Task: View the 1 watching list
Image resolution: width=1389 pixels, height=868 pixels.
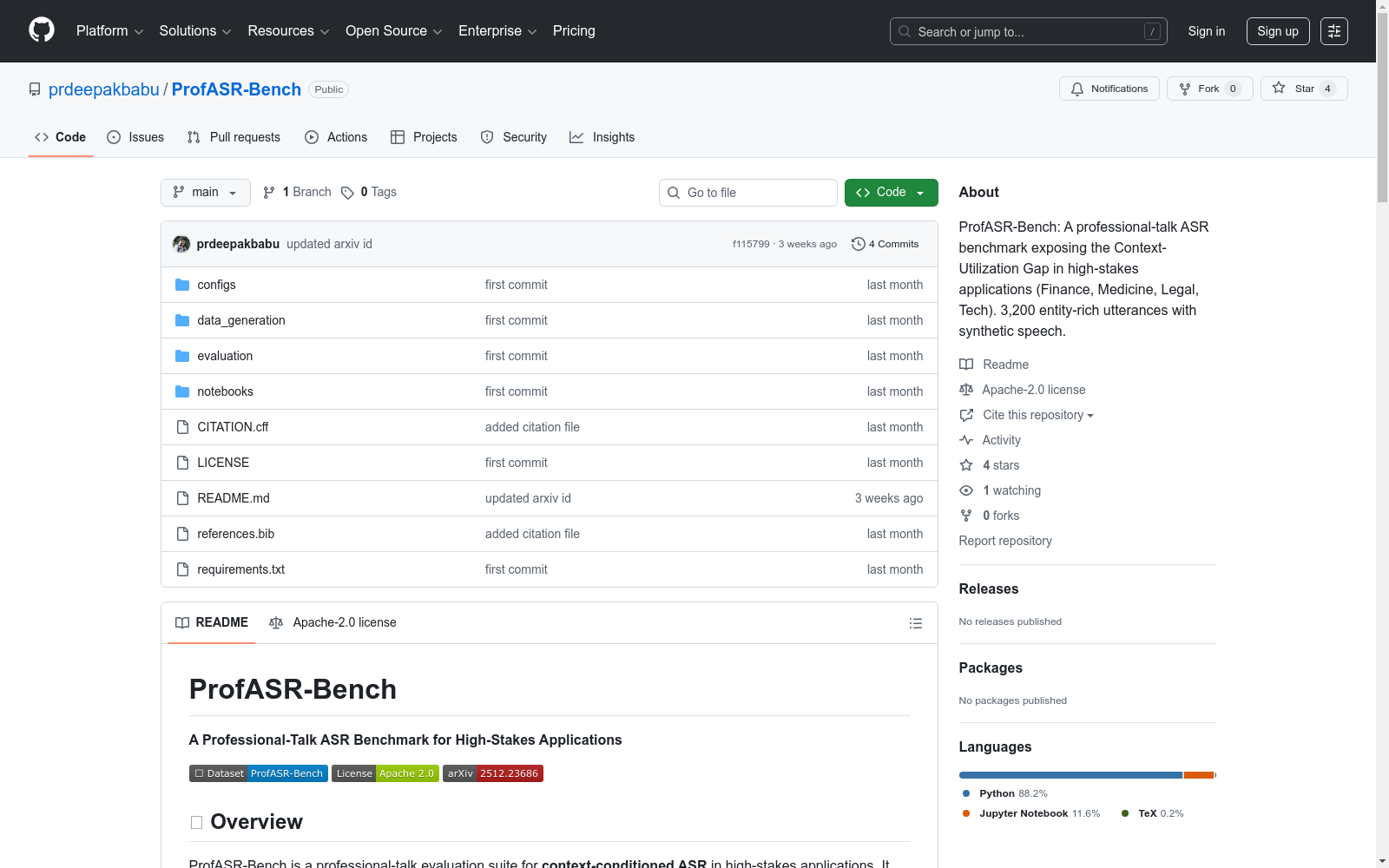Action: pos(1000,490)
